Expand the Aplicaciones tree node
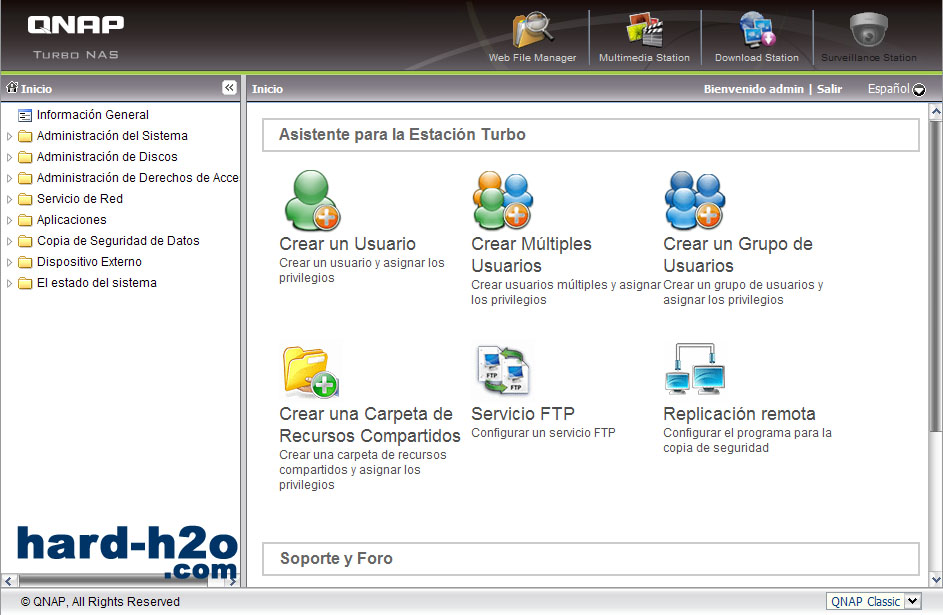This screenshot has height=615, width=943. pos(9,221)
